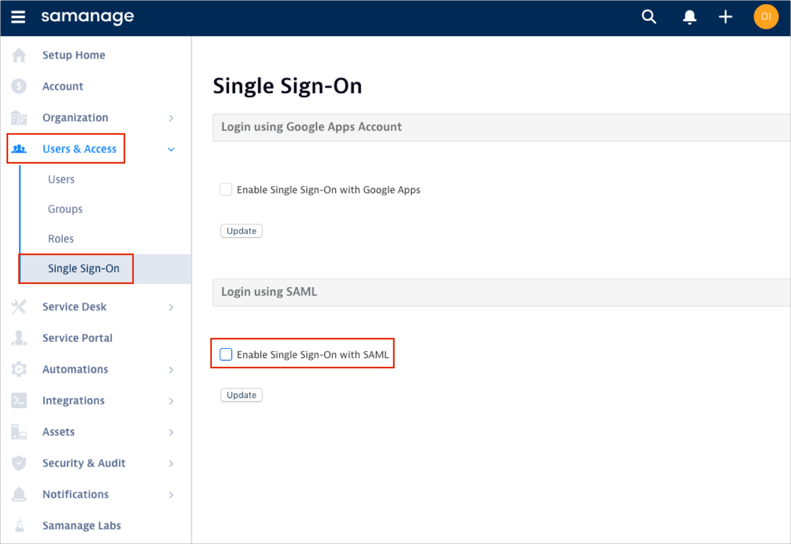This screenshot has height=544, width=791.
Task: Click the Account dollar icon
Action: (x=19, y=86)
